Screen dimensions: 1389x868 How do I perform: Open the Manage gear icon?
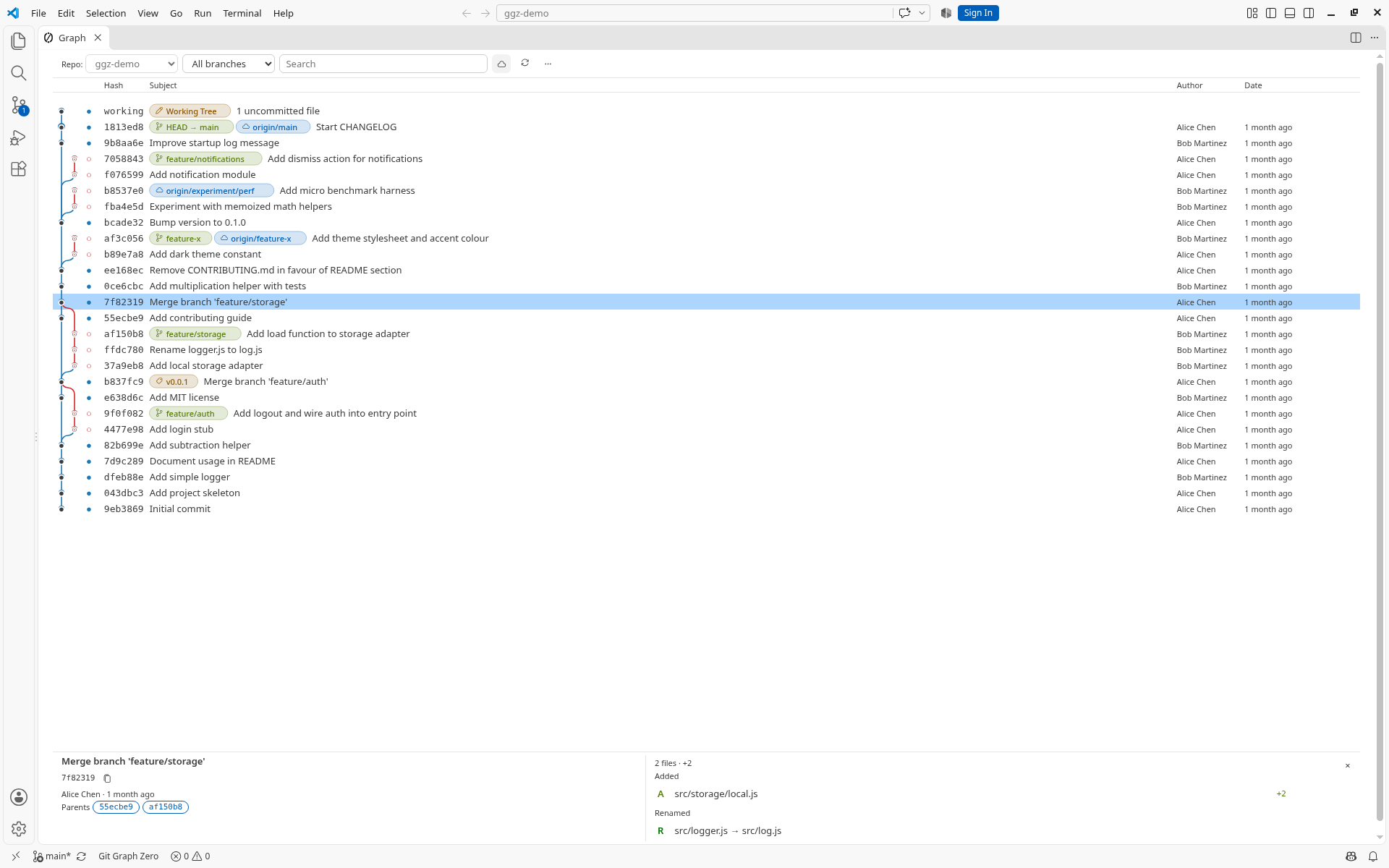coord(19,829)
